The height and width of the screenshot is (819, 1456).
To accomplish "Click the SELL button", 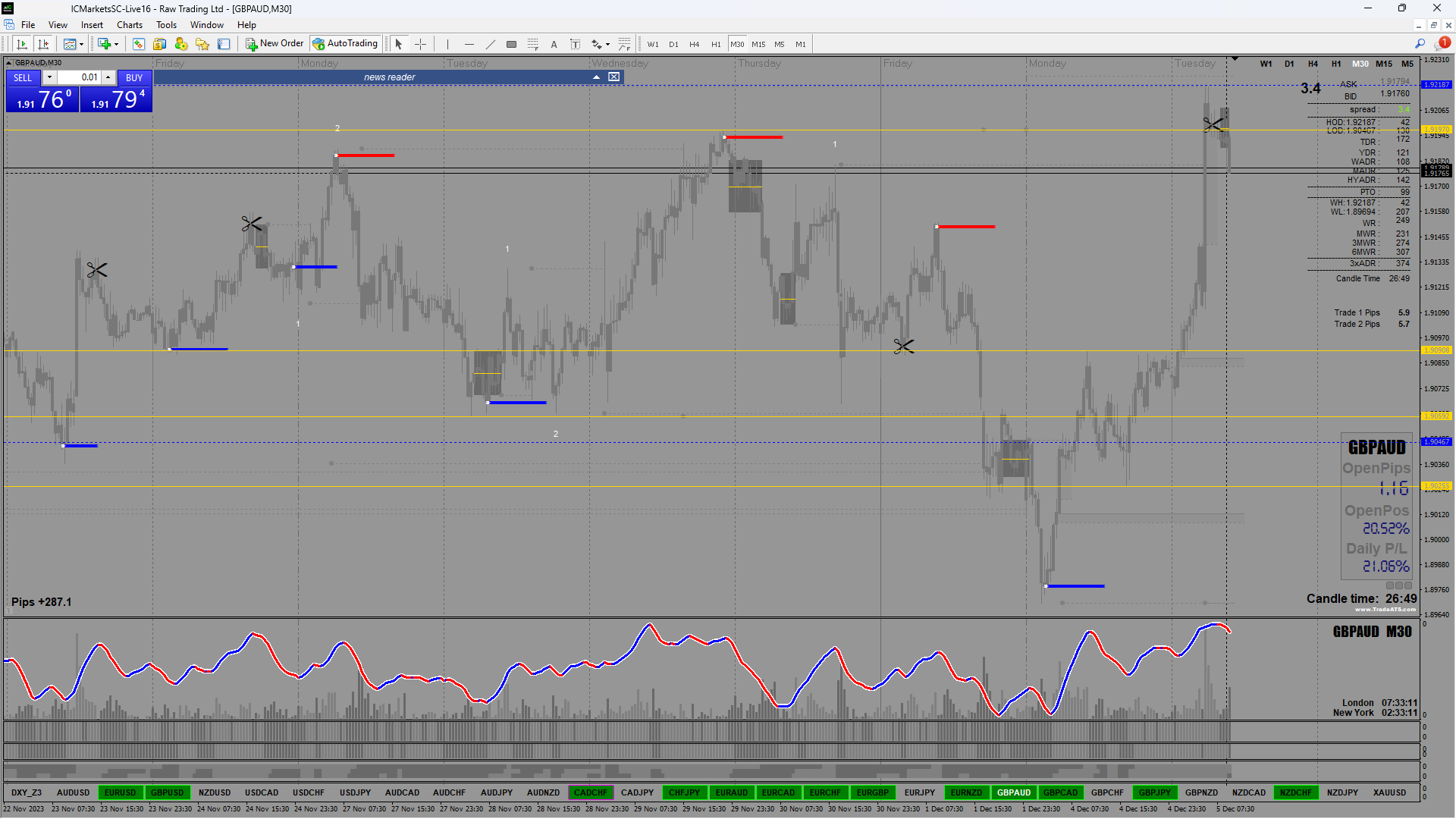I will pos(23,77).
